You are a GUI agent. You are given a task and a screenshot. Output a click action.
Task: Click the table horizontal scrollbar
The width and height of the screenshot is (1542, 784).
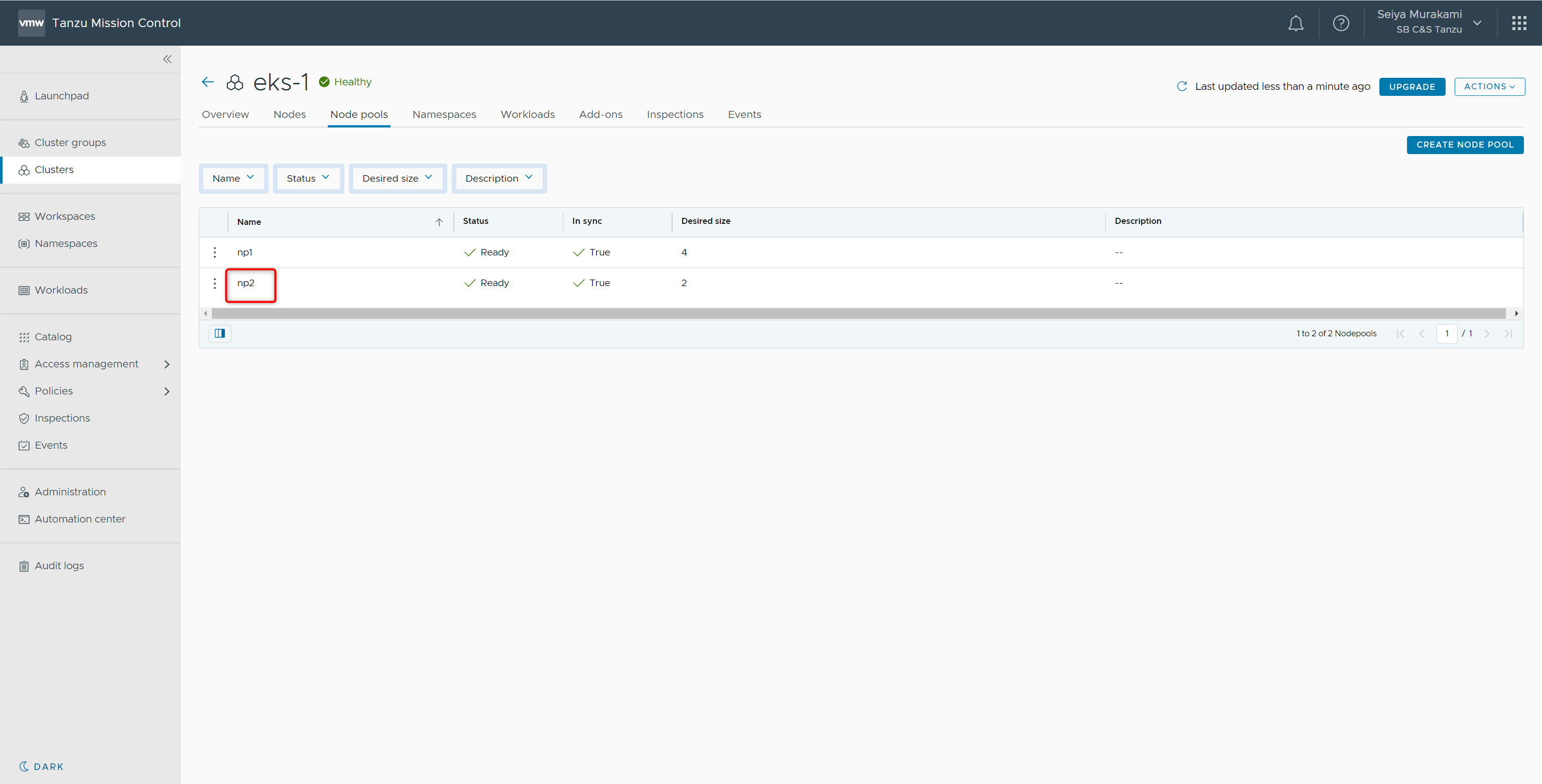[x=858, y=314]
